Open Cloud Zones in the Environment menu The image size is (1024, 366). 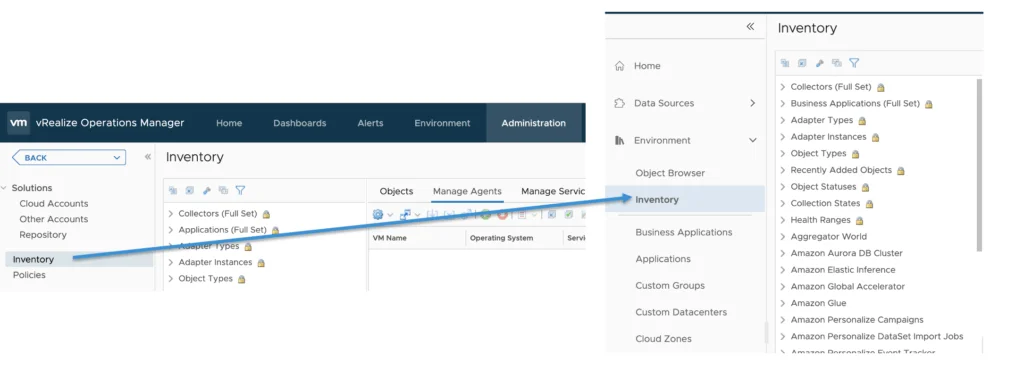[664, 339]
